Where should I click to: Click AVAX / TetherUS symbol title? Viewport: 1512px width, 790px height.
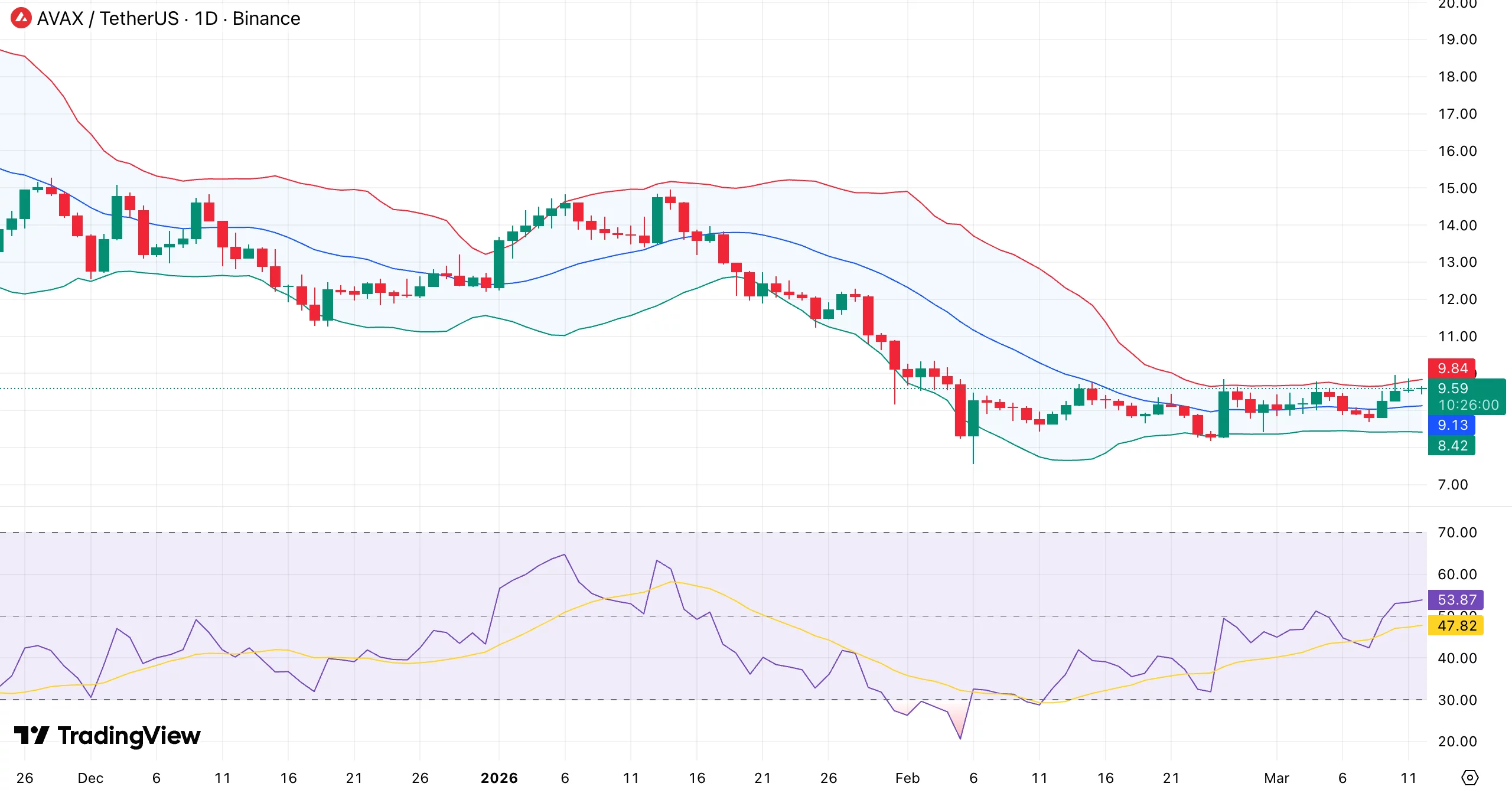tap(109, 18)
